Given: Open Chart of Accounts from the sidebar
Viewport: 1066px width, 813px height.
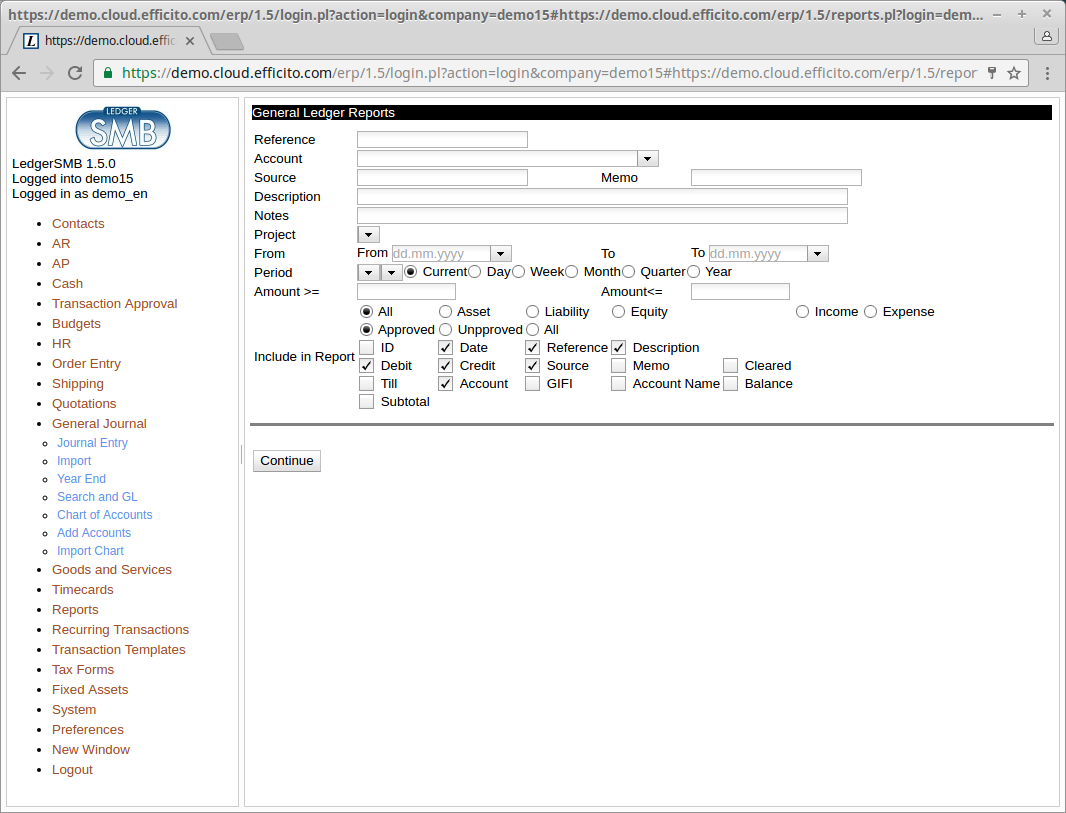Looking at the screenshot, I should pyautogui.click(x=104, y=515).
